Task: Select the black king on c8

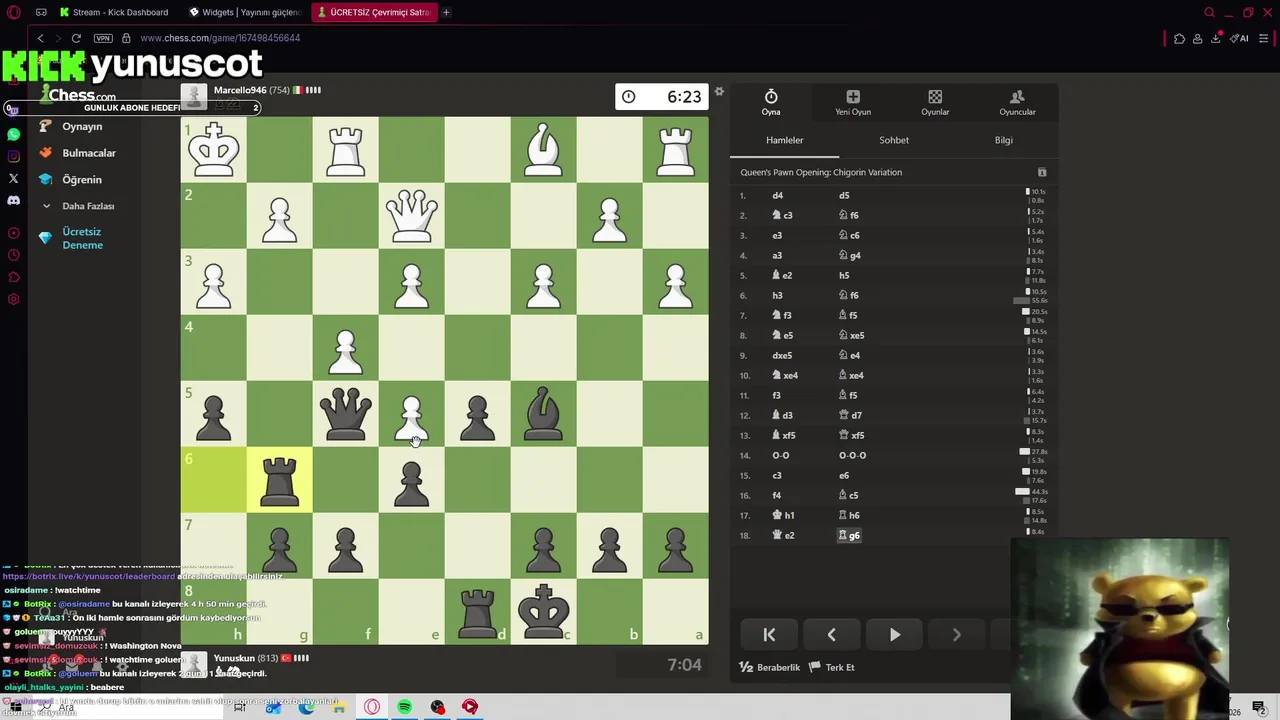Action: (543, 611)
